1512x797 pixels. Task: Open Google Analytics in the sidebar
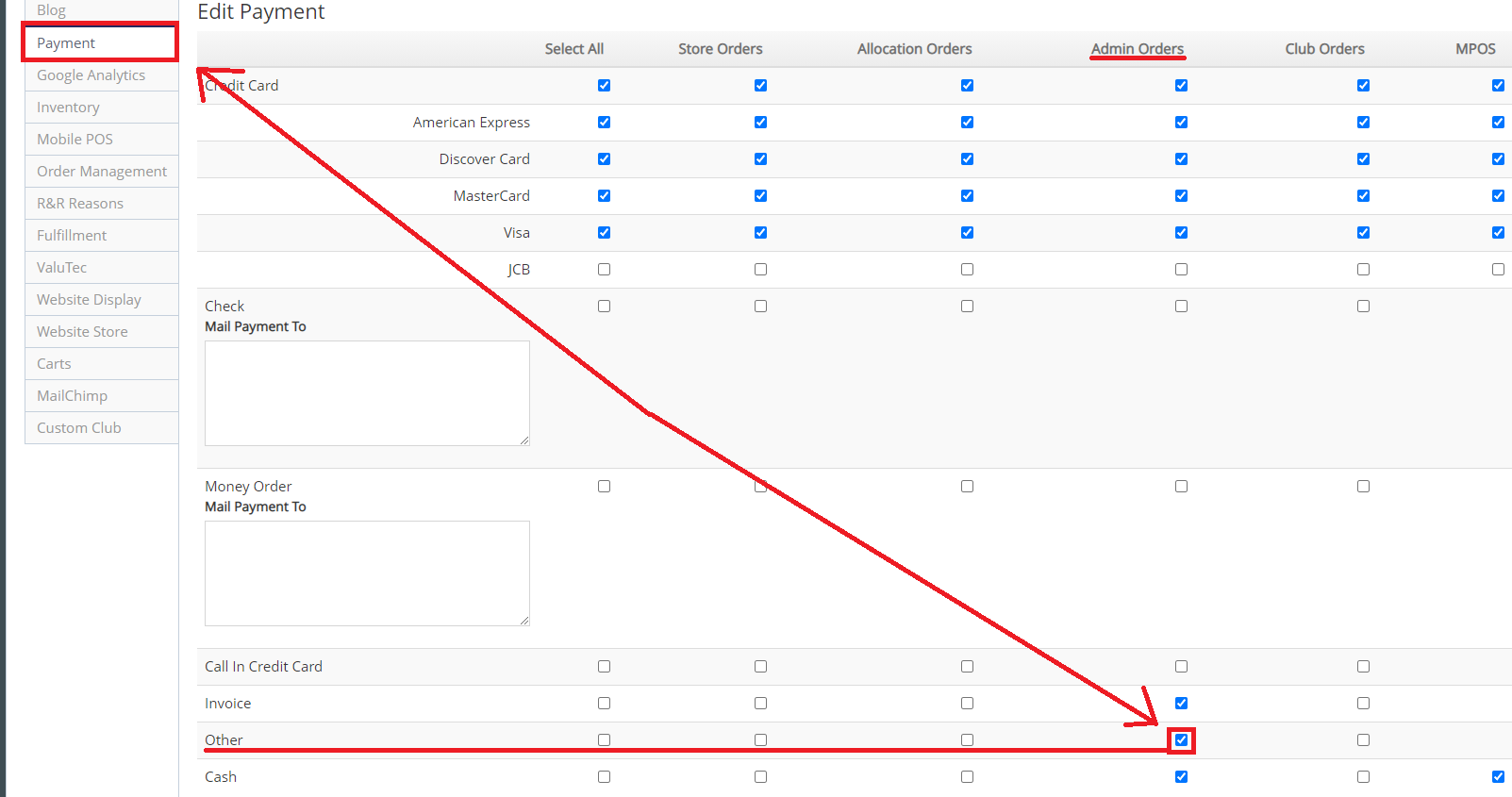91,75
